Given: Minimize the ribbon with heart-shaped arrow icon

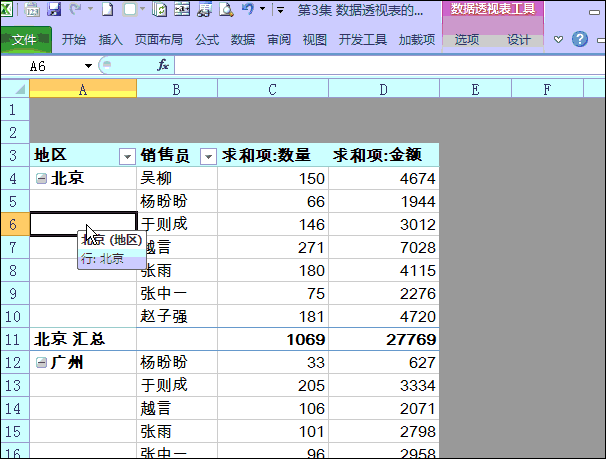Looking at the screenshot, I should 558,40.
